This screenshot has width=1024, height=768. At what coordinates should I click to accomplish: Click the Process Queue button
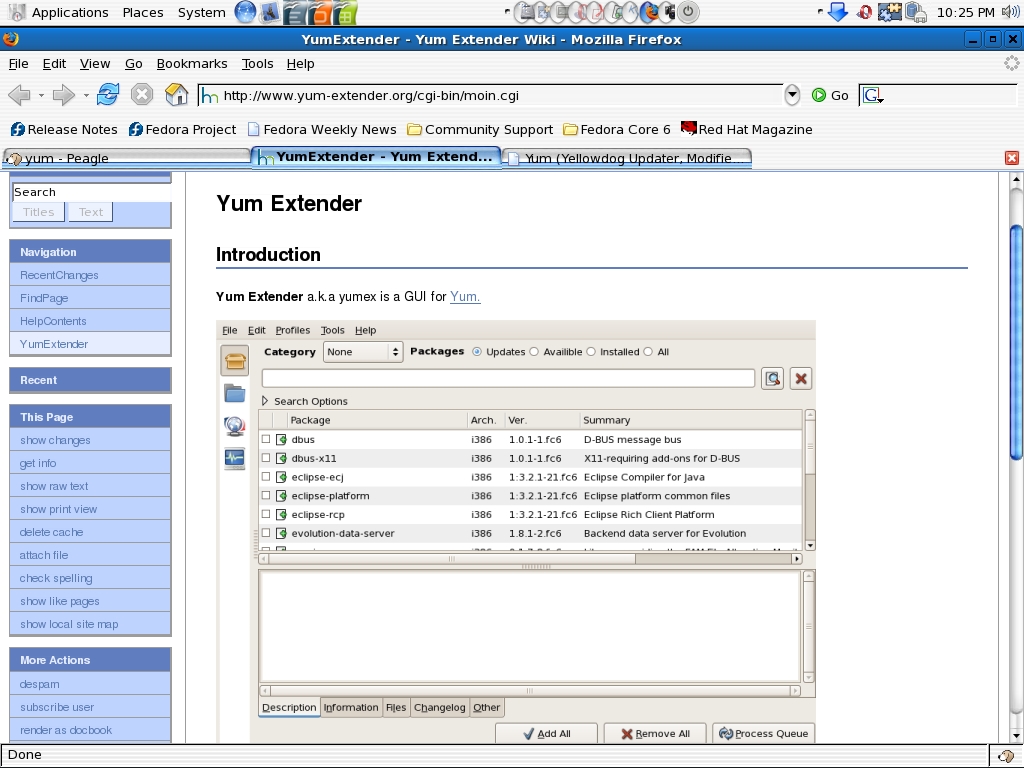coord(763,733)
